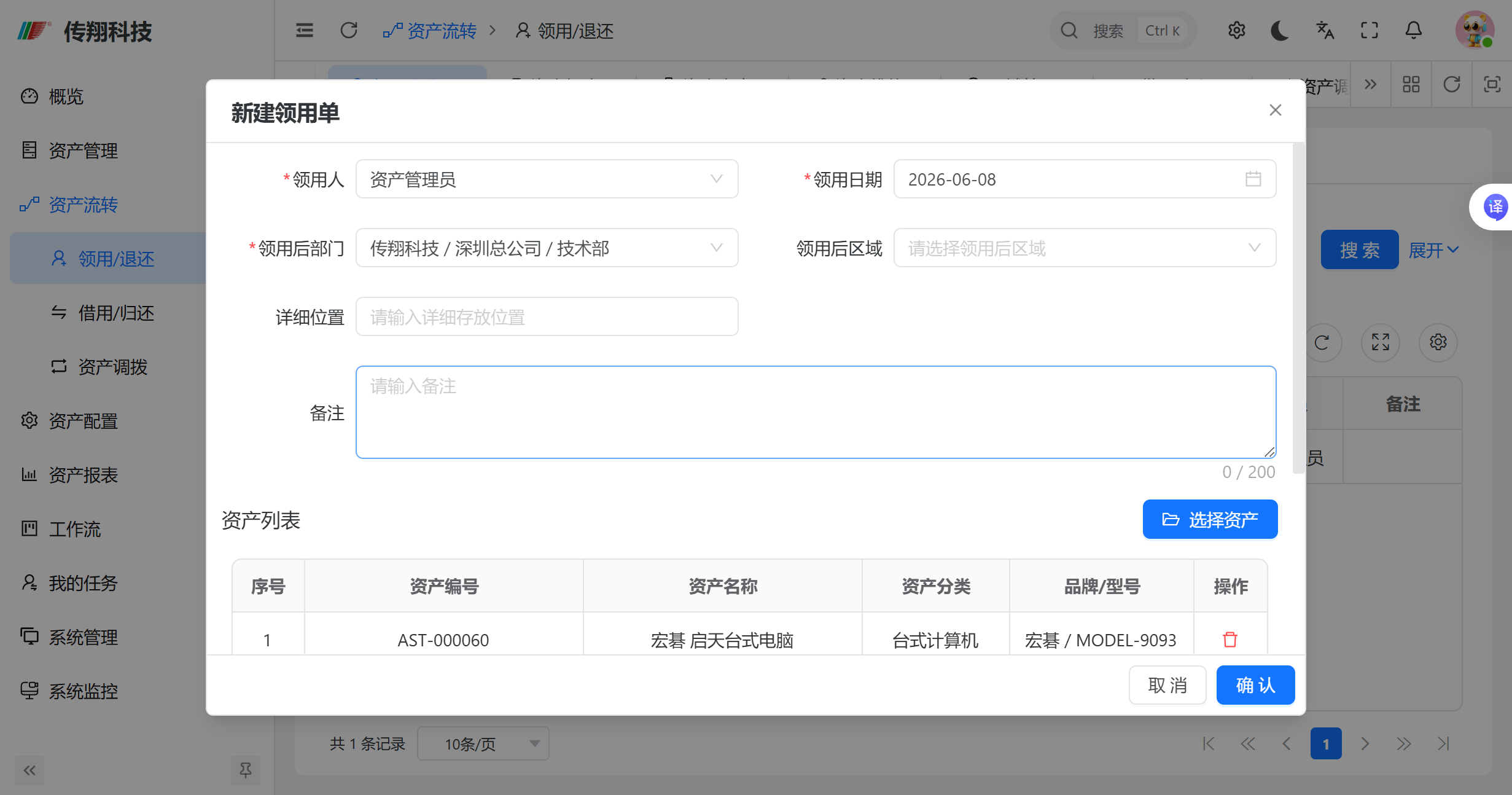The image size is (1512, 795).
Task: Go to last page pagination icon
Action: [x=1443, y=744]
